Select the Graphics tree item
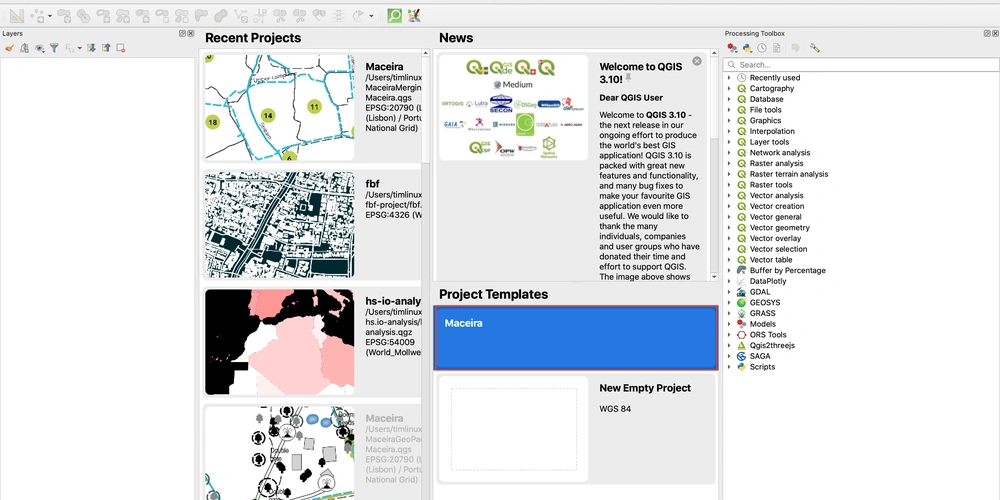This screenshot has width=1000, height=500. pyautogui.click(x=765, y=121)
